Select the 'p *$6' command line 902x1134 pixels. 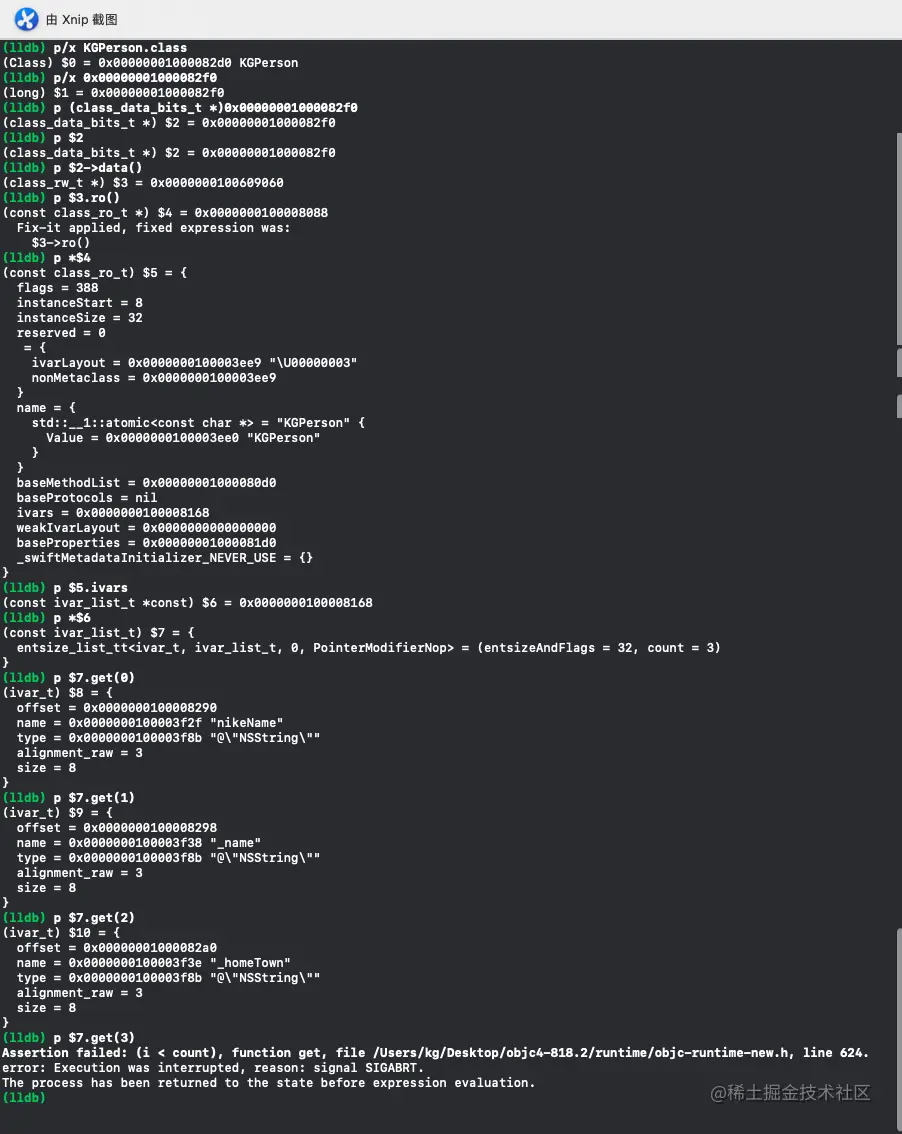[x=47, y=618]
